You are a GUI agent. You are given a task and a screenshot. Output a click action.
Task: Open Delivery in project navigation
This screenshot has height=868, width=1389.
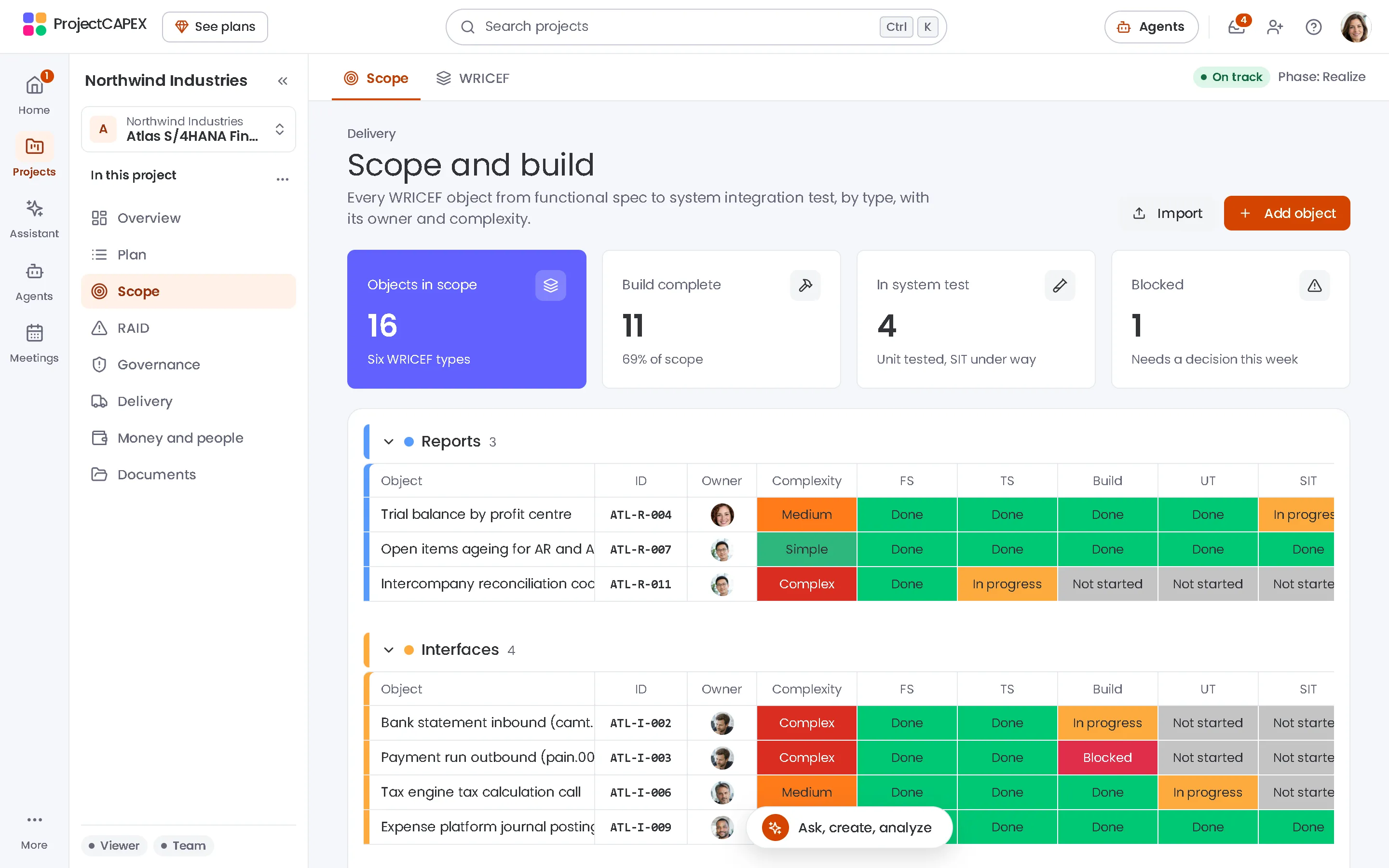click(188, 401)
